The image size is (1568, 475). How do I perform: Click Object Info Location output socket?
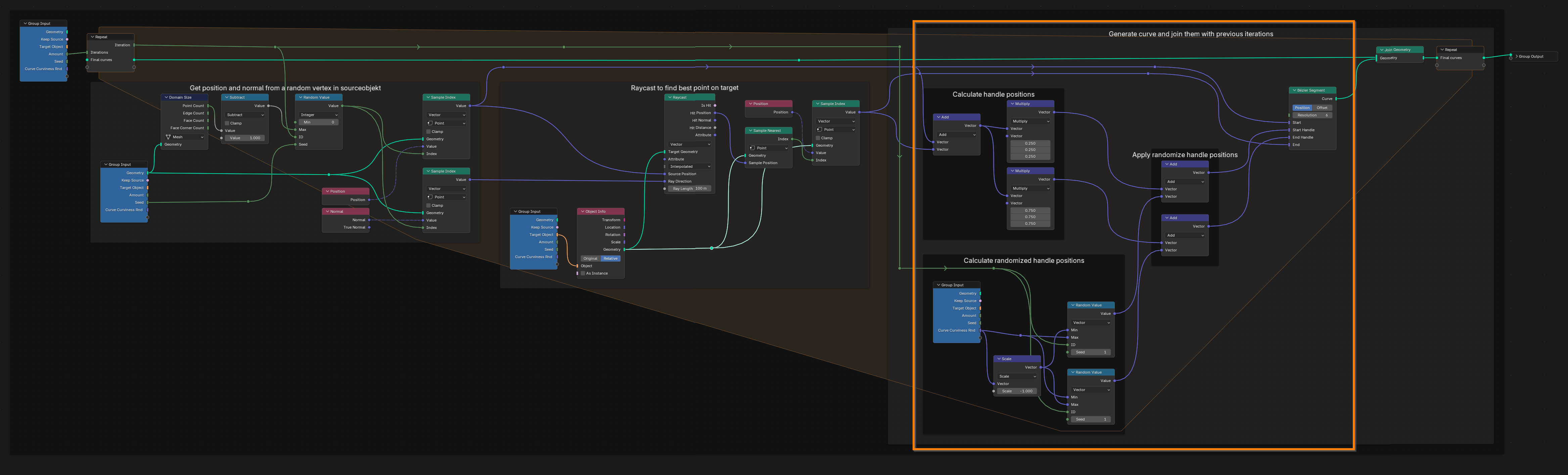[x=625, y=228]
